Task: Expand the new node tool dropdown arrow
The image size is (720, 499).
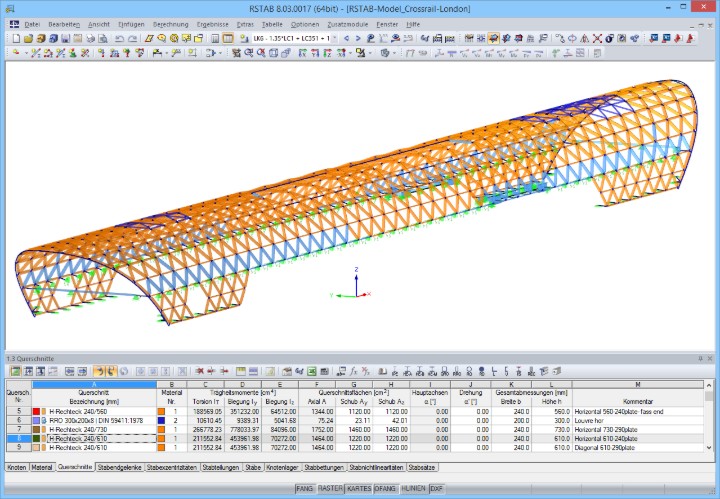Action: tap(26, 53)
